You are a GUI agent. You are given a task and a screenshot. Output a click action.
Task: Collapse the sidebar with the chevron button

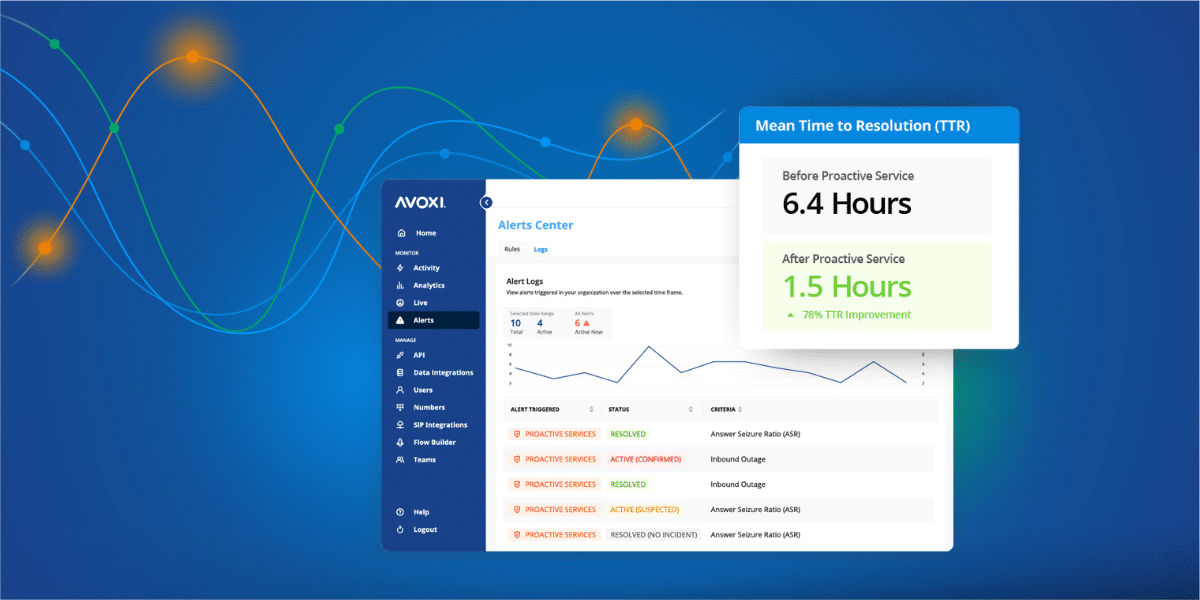[486, 202]
